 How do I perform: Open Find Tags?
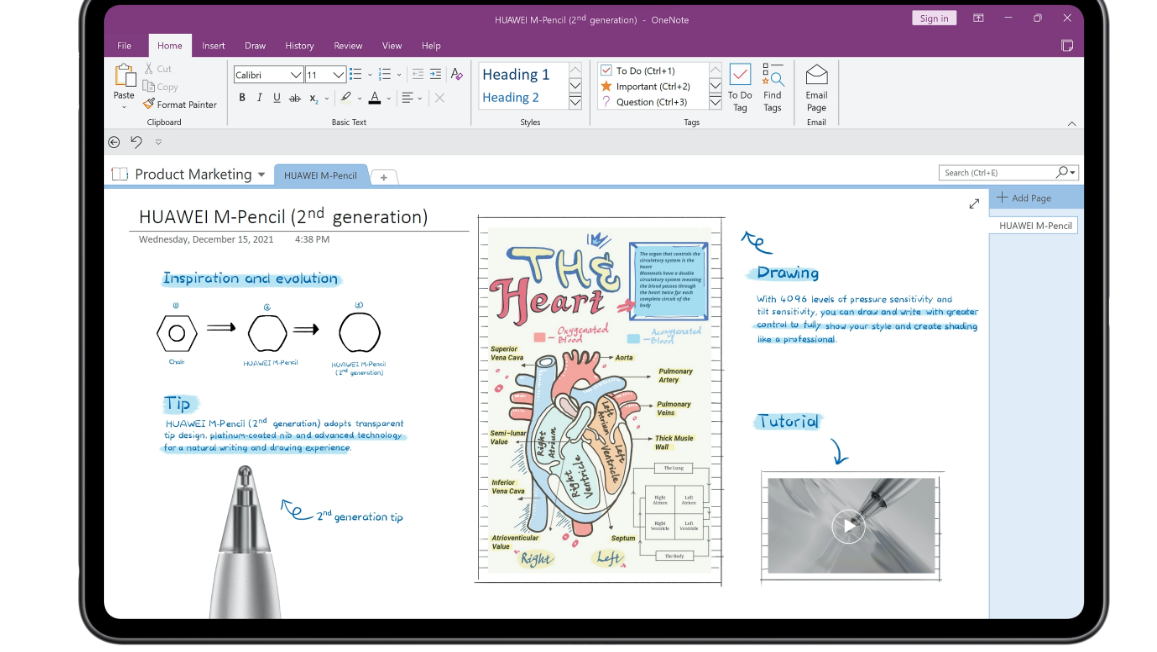pos(773,88)
